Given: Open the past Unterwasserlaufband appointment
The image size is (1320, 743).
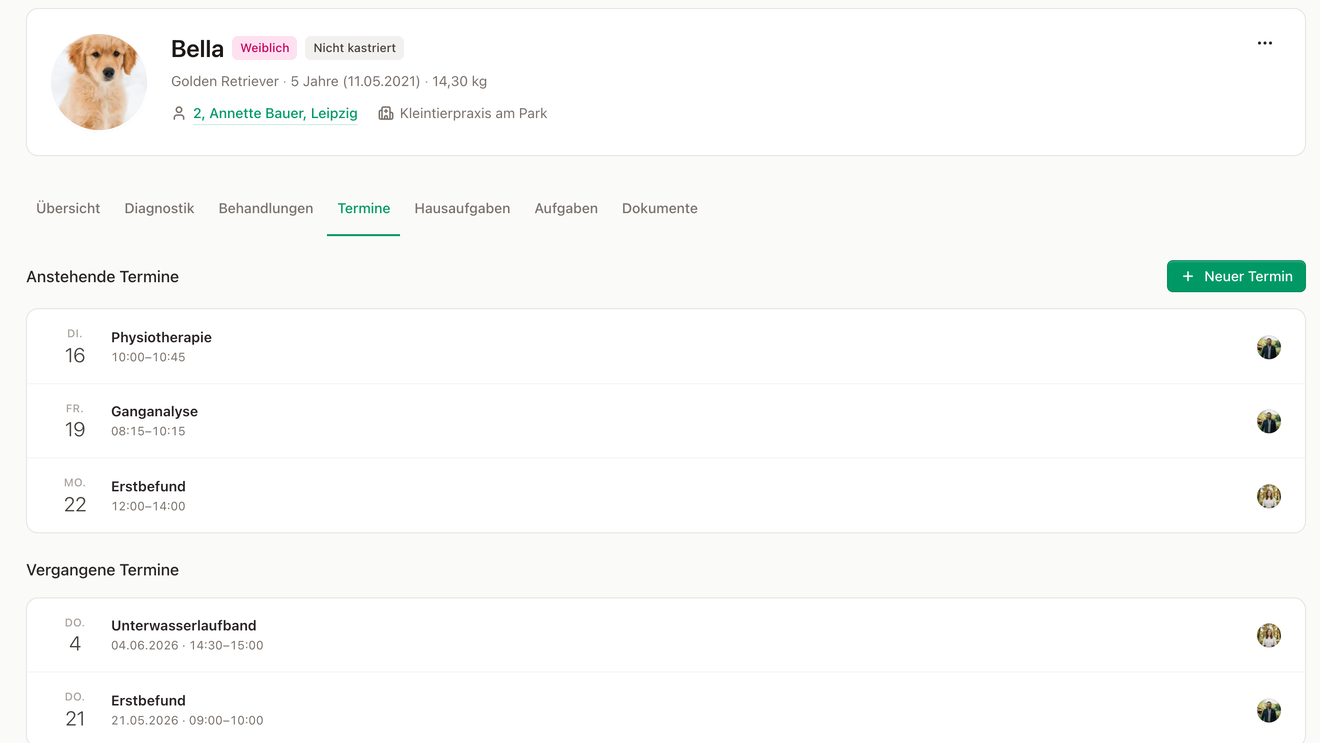Looking at the screenshot, I should point(666,635).
